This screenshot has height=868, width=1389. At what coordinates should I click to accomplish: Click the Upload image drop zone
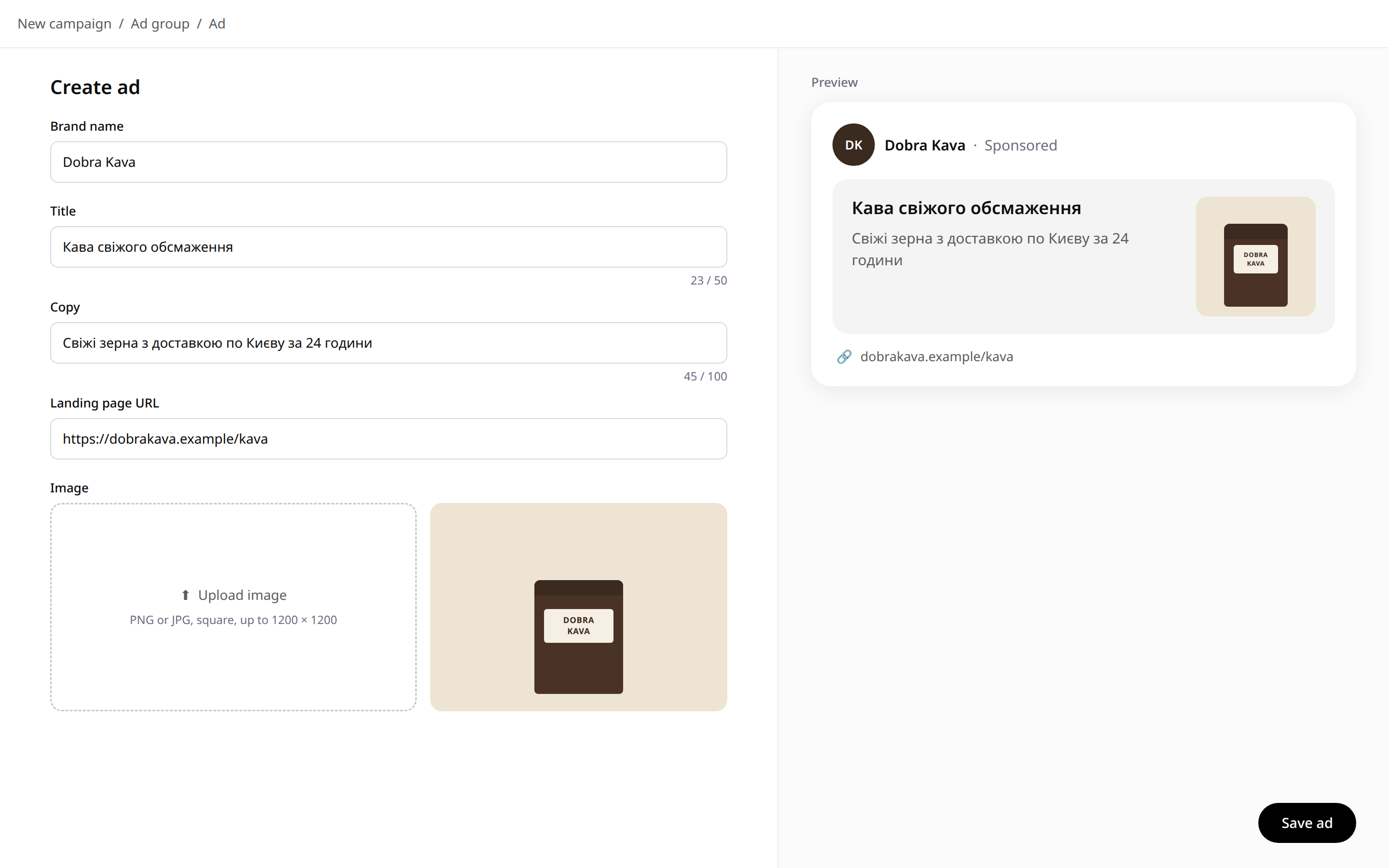tap(233, 608)
